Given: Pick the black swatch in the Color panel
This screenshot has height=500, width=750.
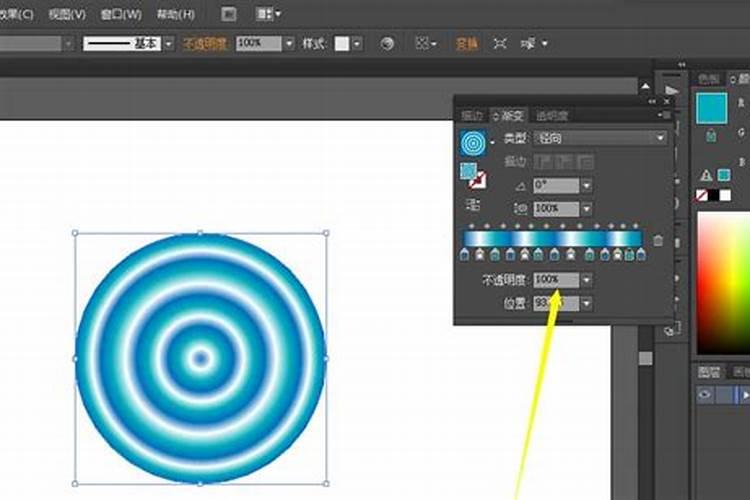Looking at the screenshot, I should click(x=713, y=195).
